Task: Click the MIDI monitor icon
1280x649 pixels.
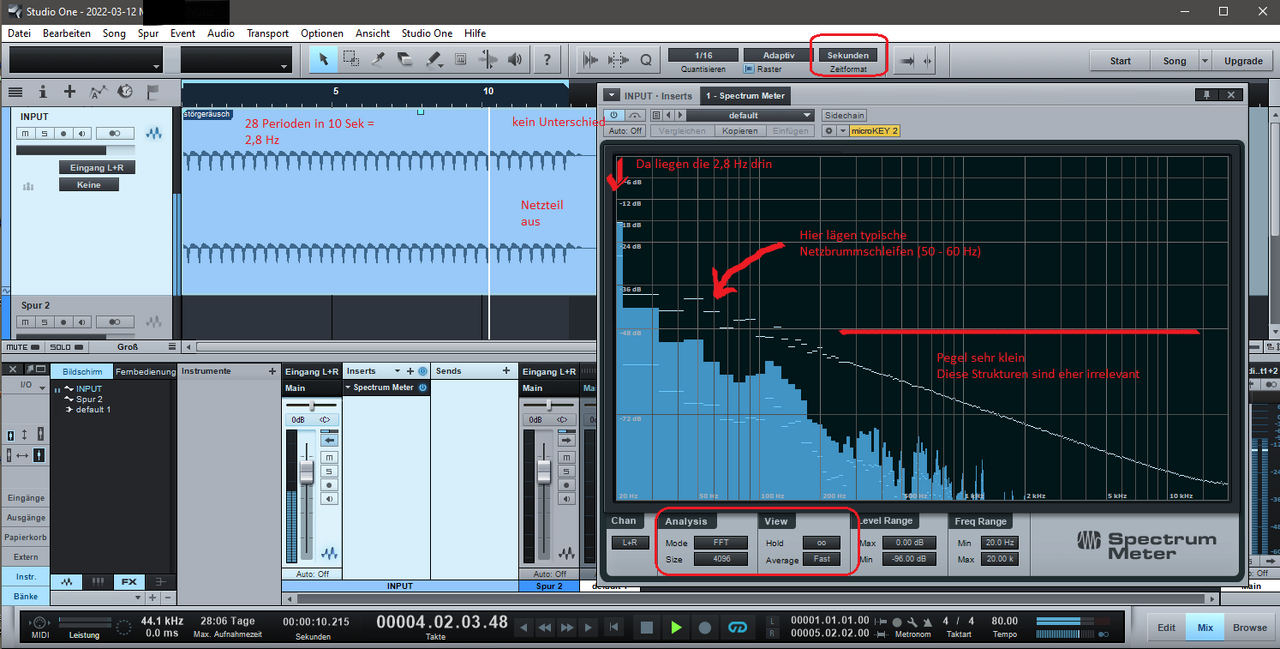Action: (40, 623)
